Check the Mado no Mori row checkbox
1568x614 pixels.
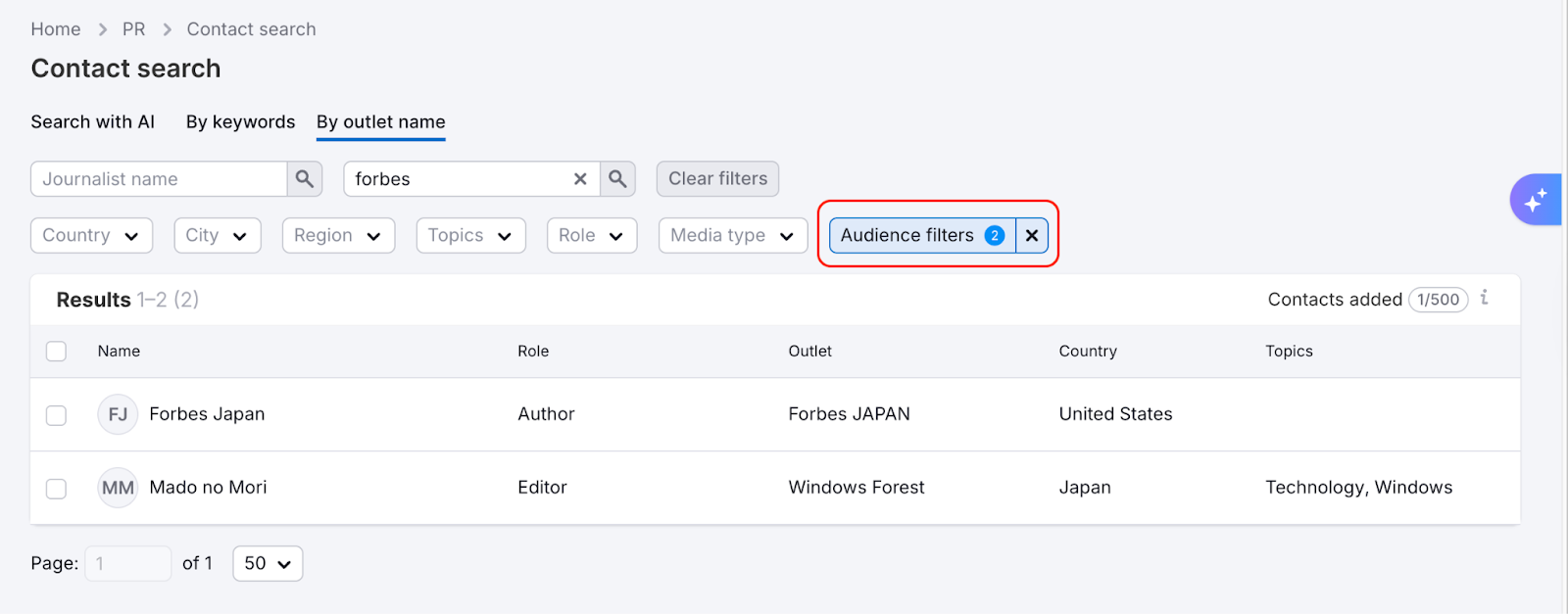pos(57,489)
